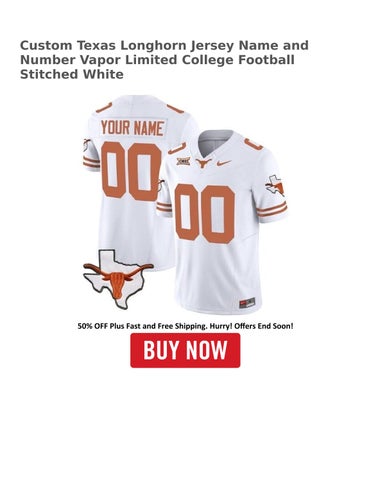Click the orange 00 number on the front jersey

click(205, 213)
